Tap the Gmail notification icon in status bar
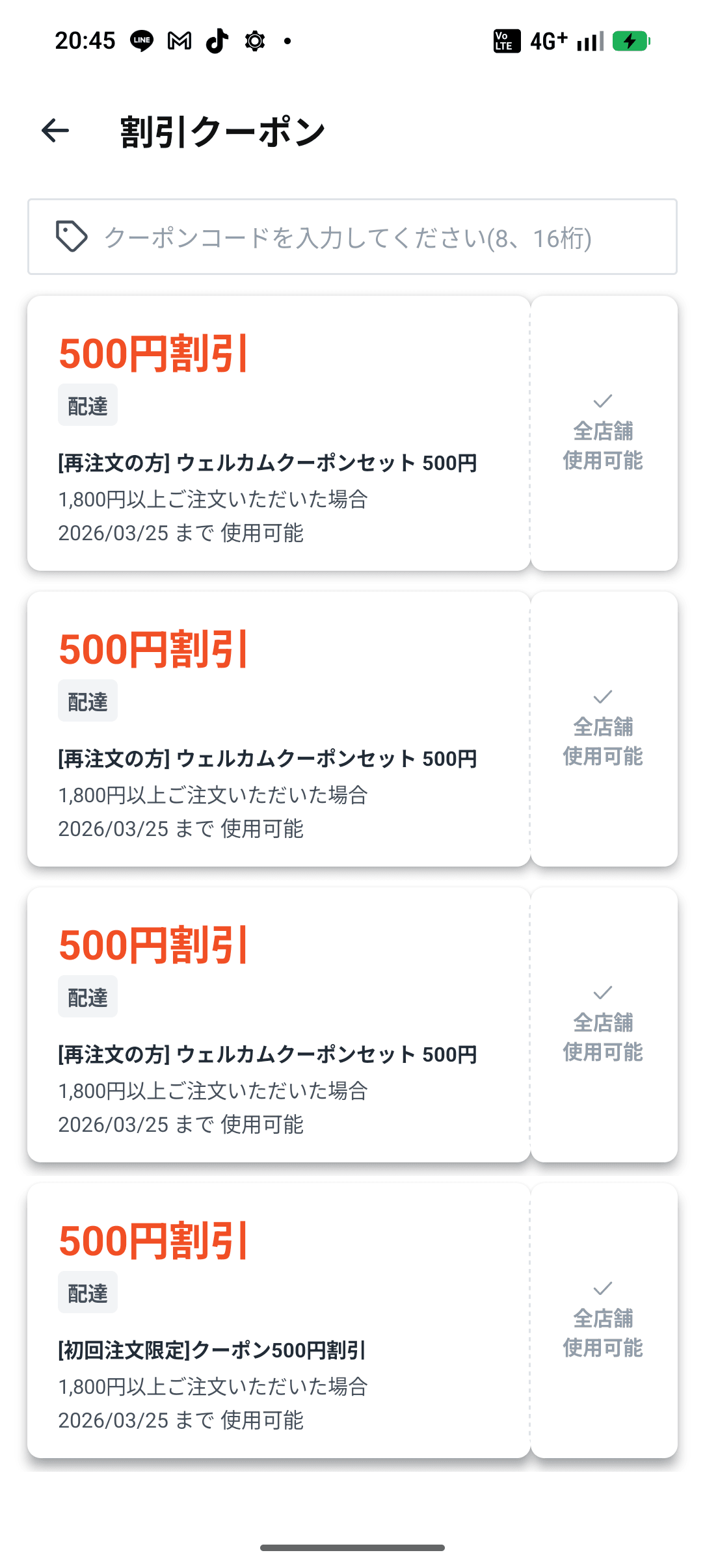This screenshot has width=705, height=1568. (x=180, y=41)
